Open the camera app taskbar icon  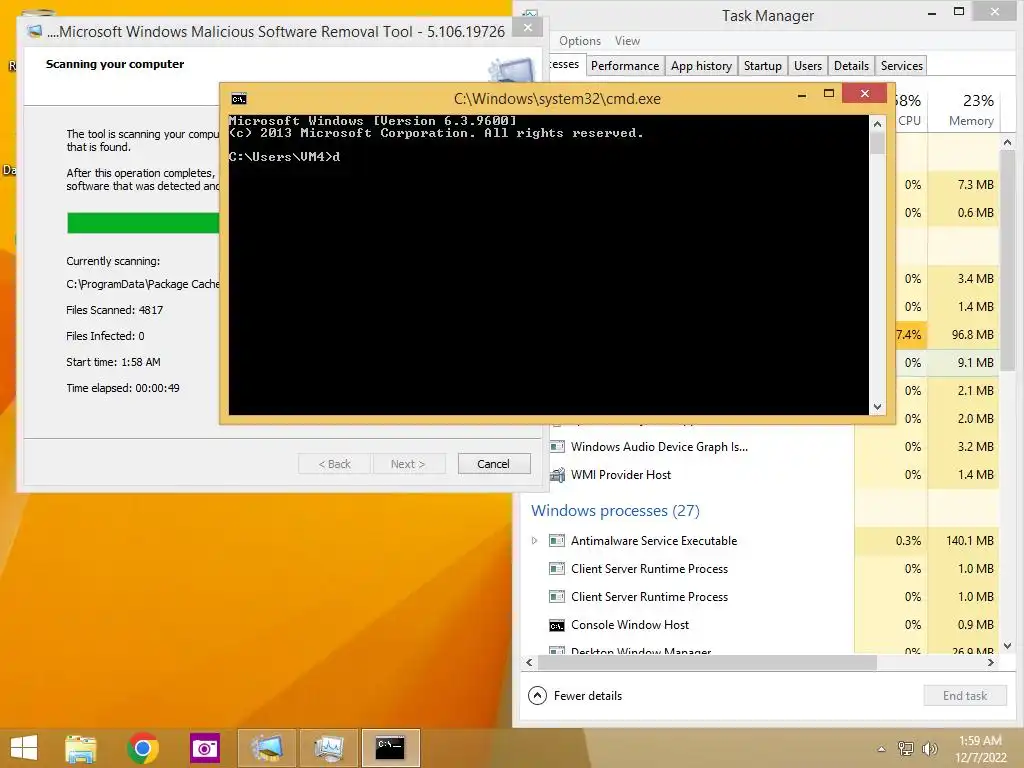tap(205, 748)
